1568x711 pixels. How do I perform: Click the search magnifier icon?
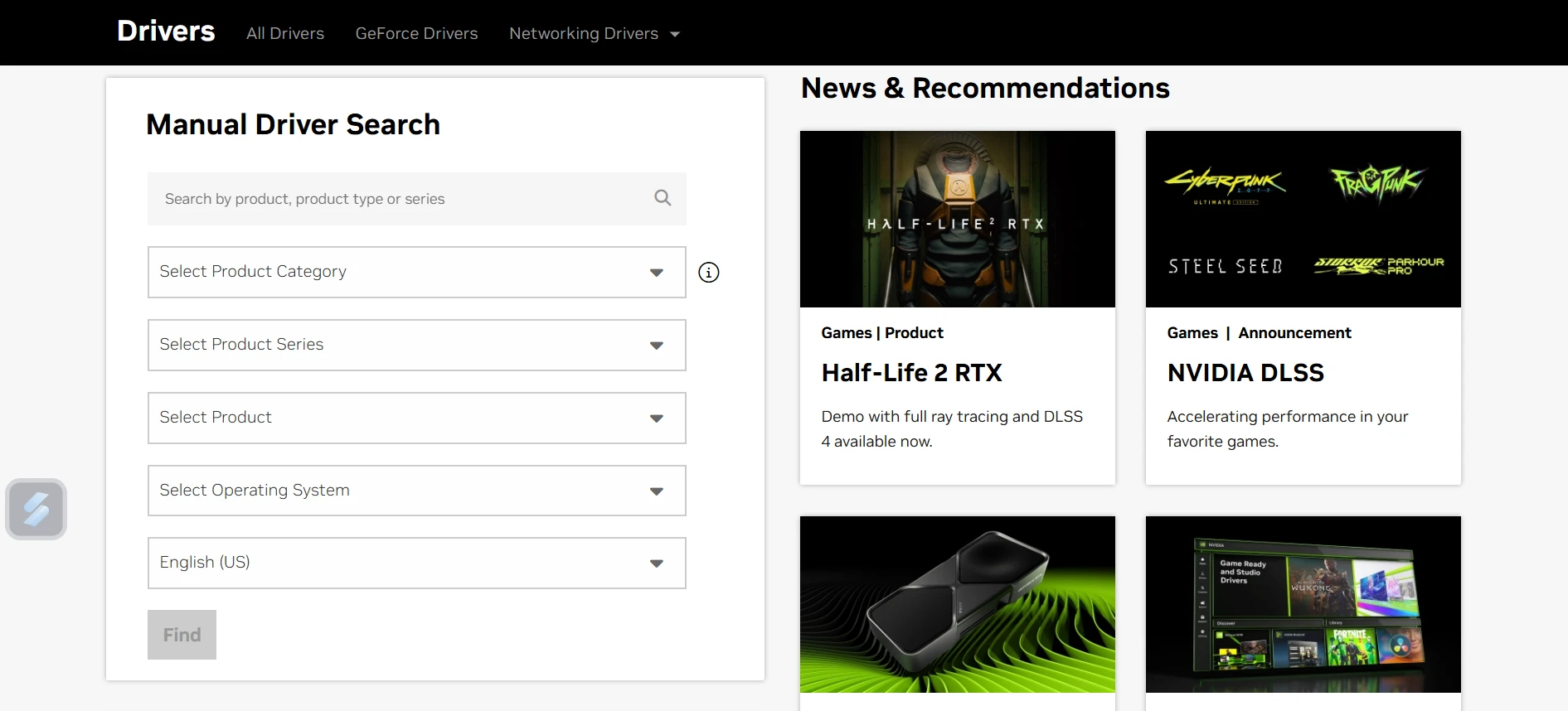click(663, 198)
